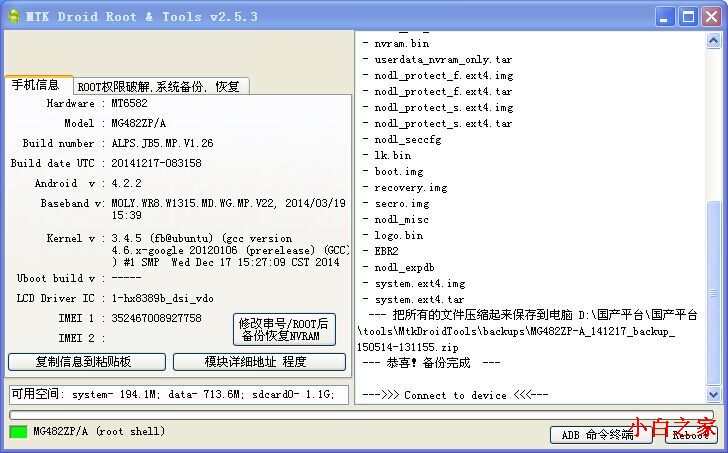
Task: Select the Android version 4.2.2
Action: tap(126, 183)
